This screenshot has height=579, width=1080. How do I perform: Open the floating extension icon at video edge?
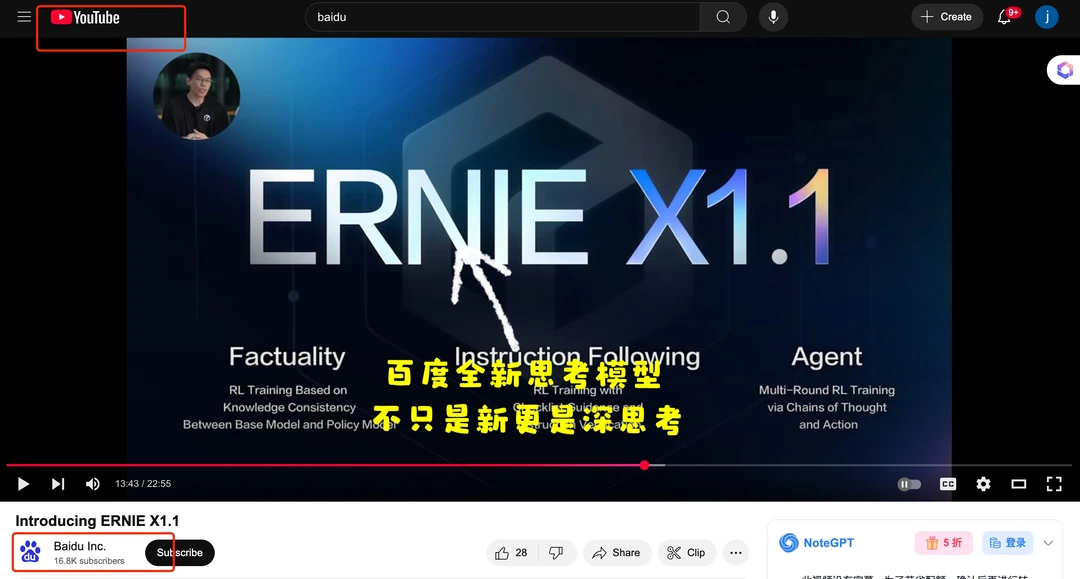[x=1065, y=70]
